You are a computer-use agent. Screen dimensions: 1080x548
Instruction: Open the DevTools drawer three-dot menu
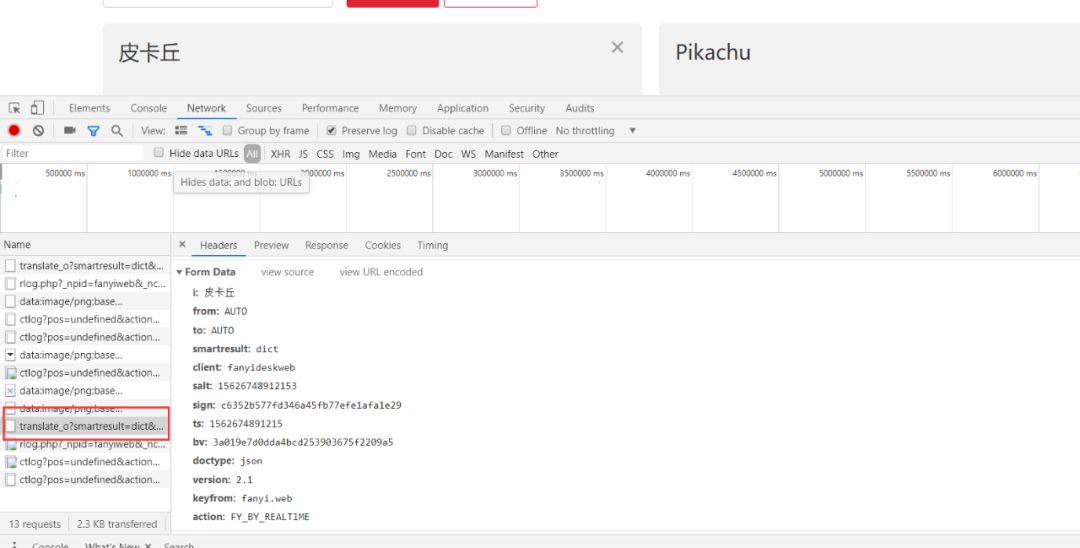(x=14, y=545)
